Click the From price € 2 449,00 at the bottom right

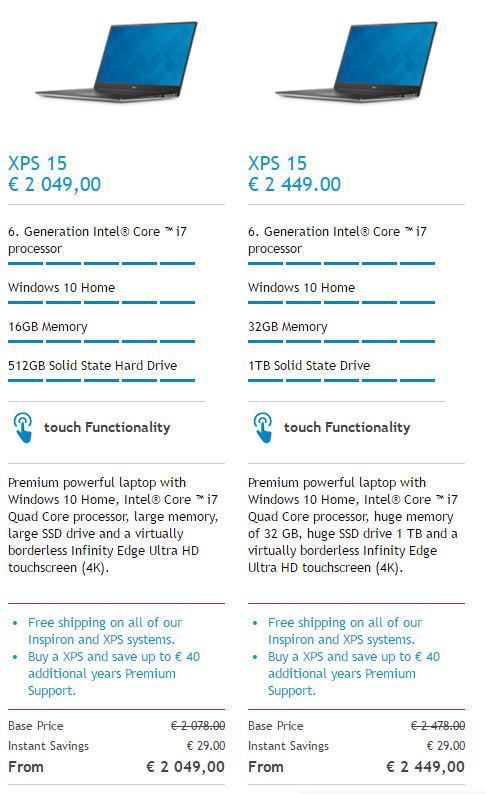(425, 767)
